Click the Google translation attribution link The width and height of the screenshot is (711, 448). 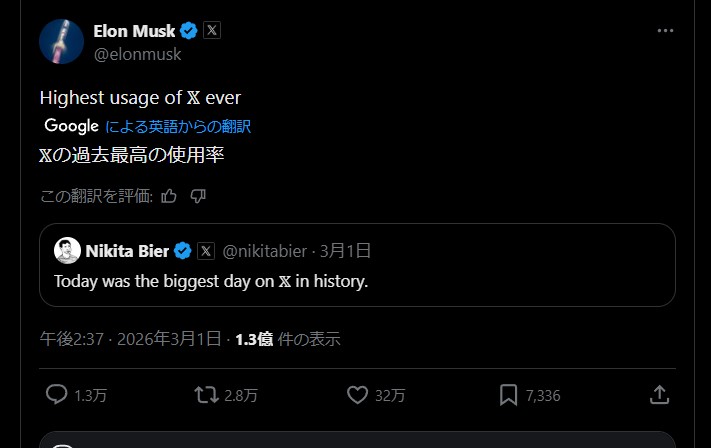point(148,126)
